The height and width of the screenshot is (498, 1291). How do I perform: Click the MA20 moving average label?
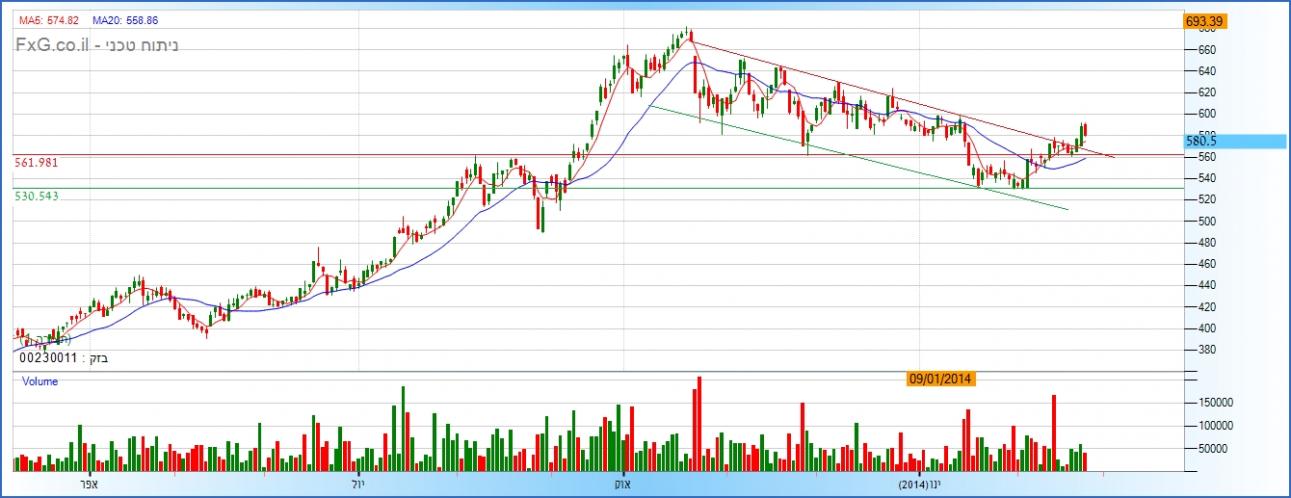[125, 20]
